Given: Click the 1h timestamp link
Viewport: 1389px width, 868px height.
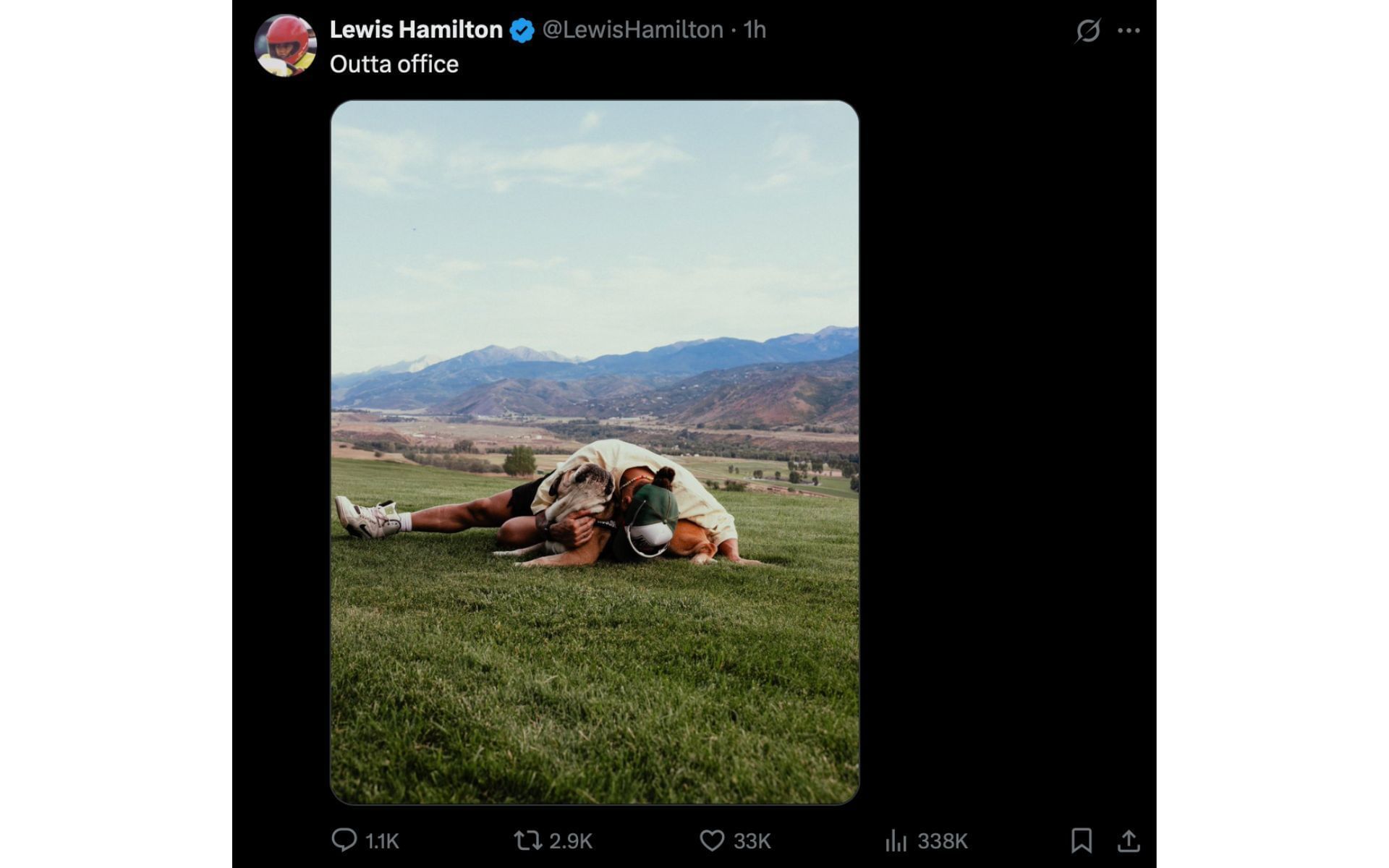Looking at the screenshot, I should [755, 30].
